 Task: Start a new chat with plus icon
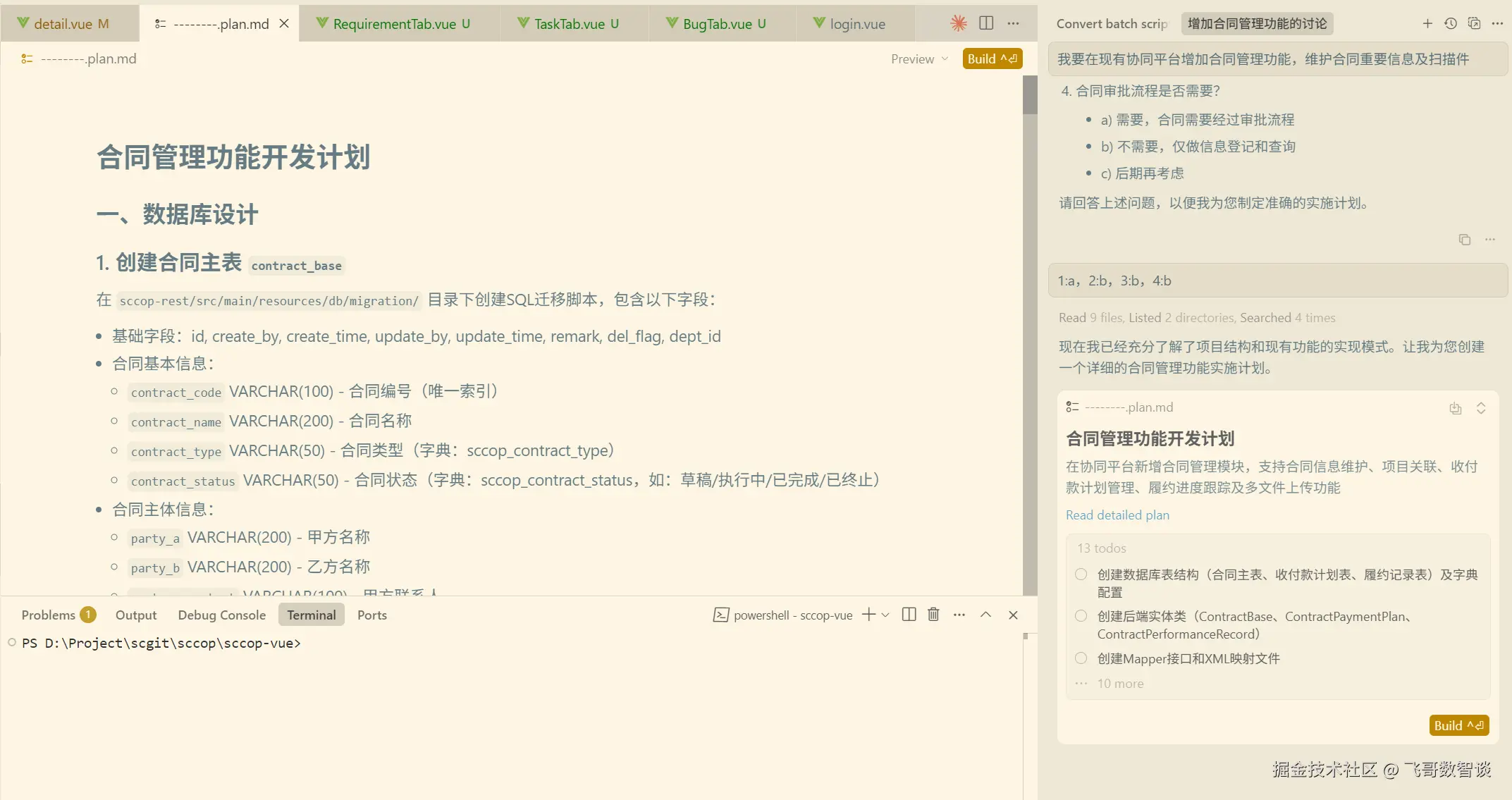(x=1427, y=23)
